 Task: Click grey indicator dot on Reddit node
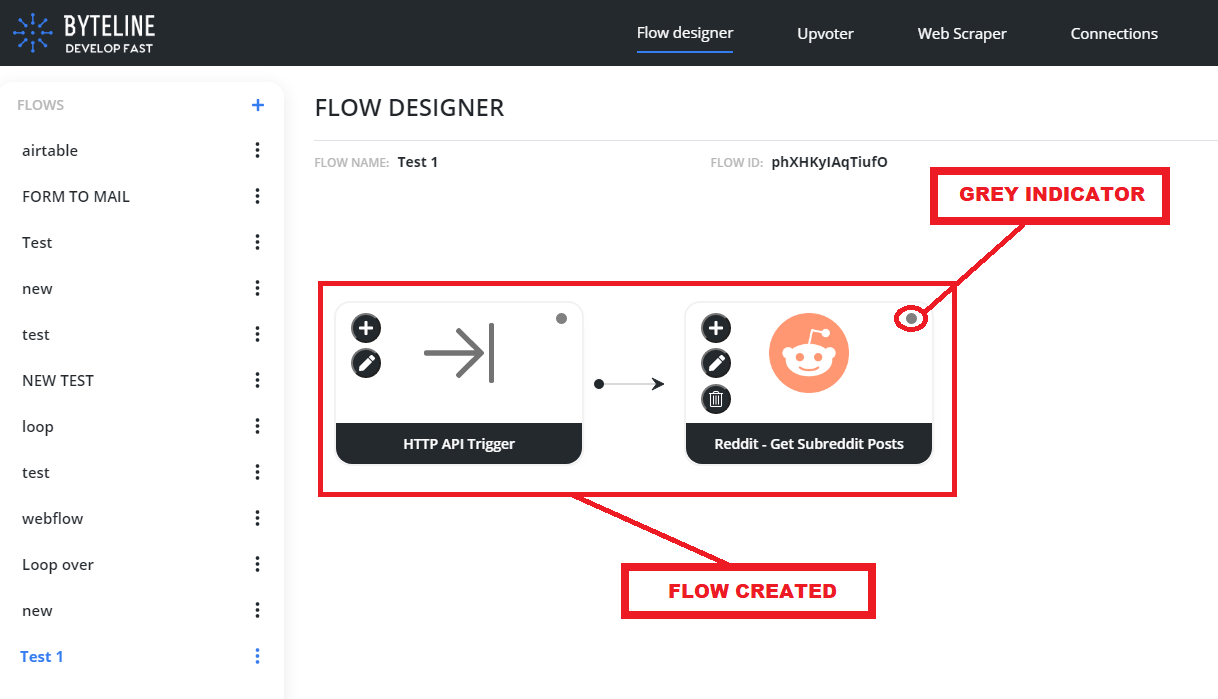tap(911, 319)
